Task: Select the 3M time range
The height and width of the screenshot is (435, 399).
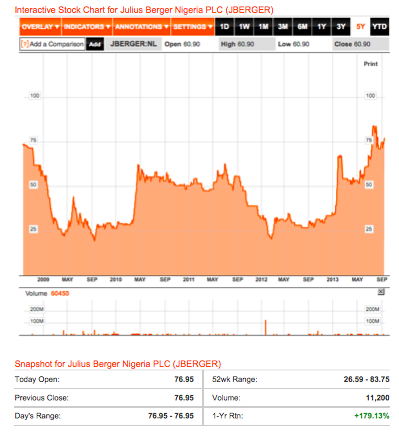Action: coord(283,27)
